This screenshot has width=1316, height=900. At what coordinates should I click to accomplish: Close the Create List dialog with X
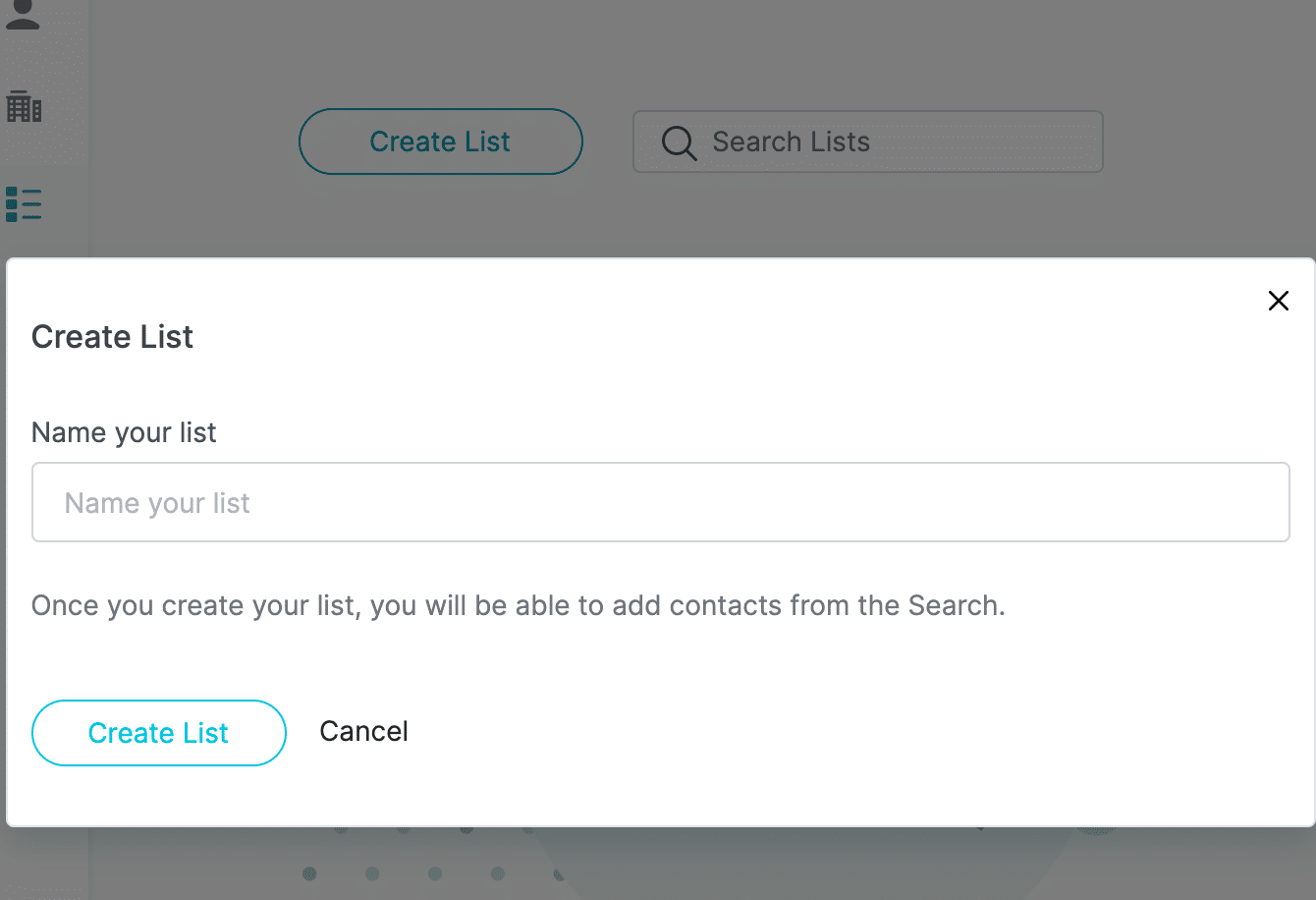click(1278, 301)
